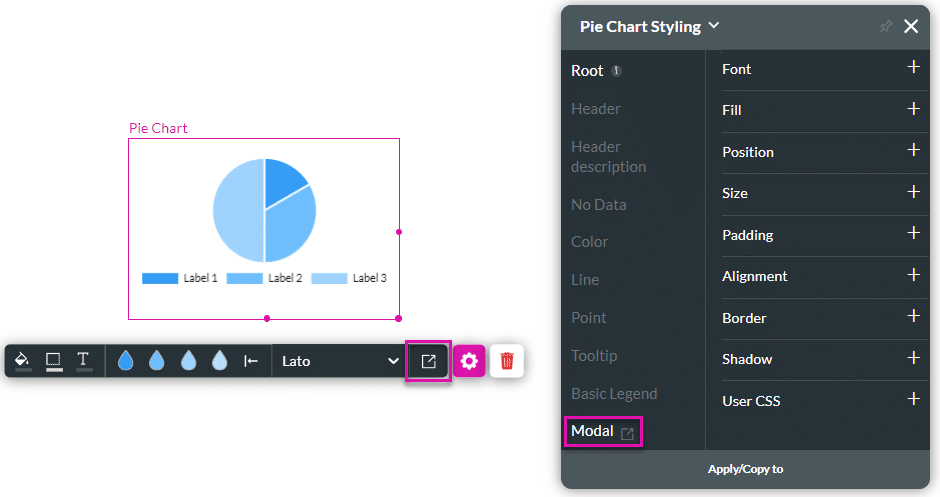
Task: Select the text color tool
Action: point(84,360)
